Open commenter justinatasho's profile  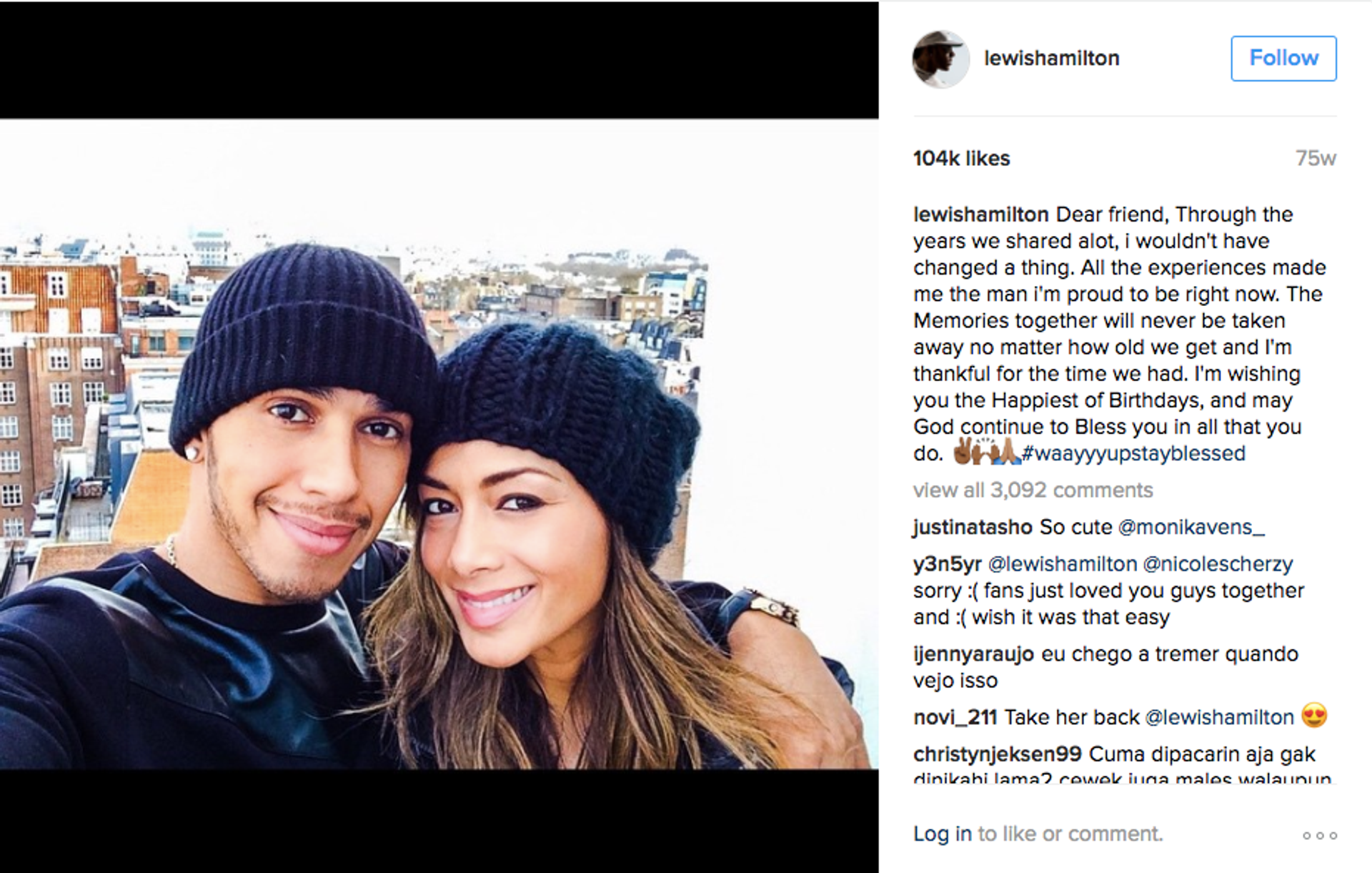point(973,527)
